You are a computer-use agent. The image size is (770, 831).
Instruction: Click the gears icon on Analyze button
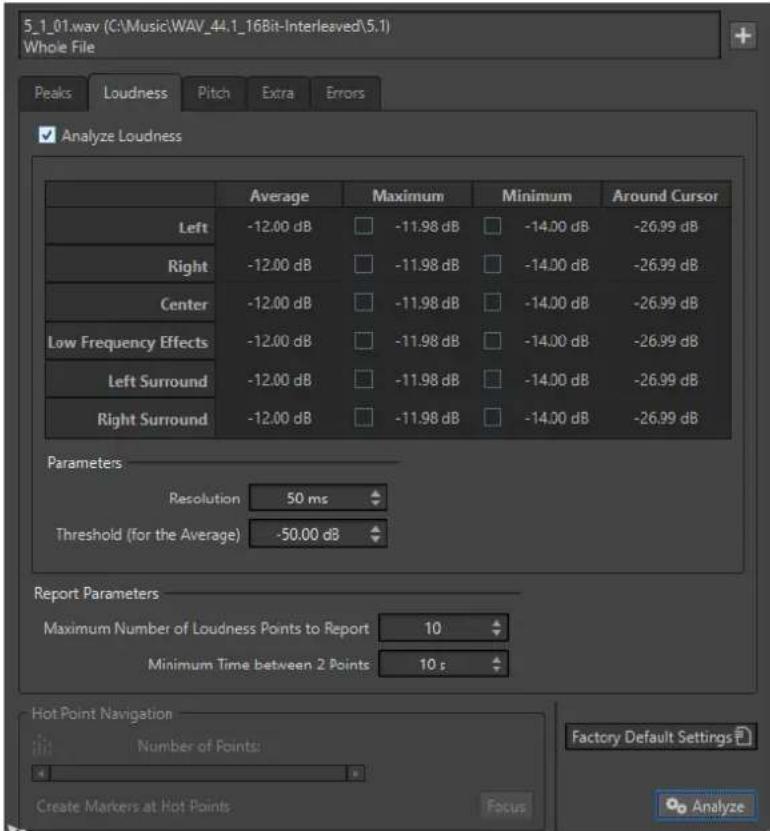[676, 806]
